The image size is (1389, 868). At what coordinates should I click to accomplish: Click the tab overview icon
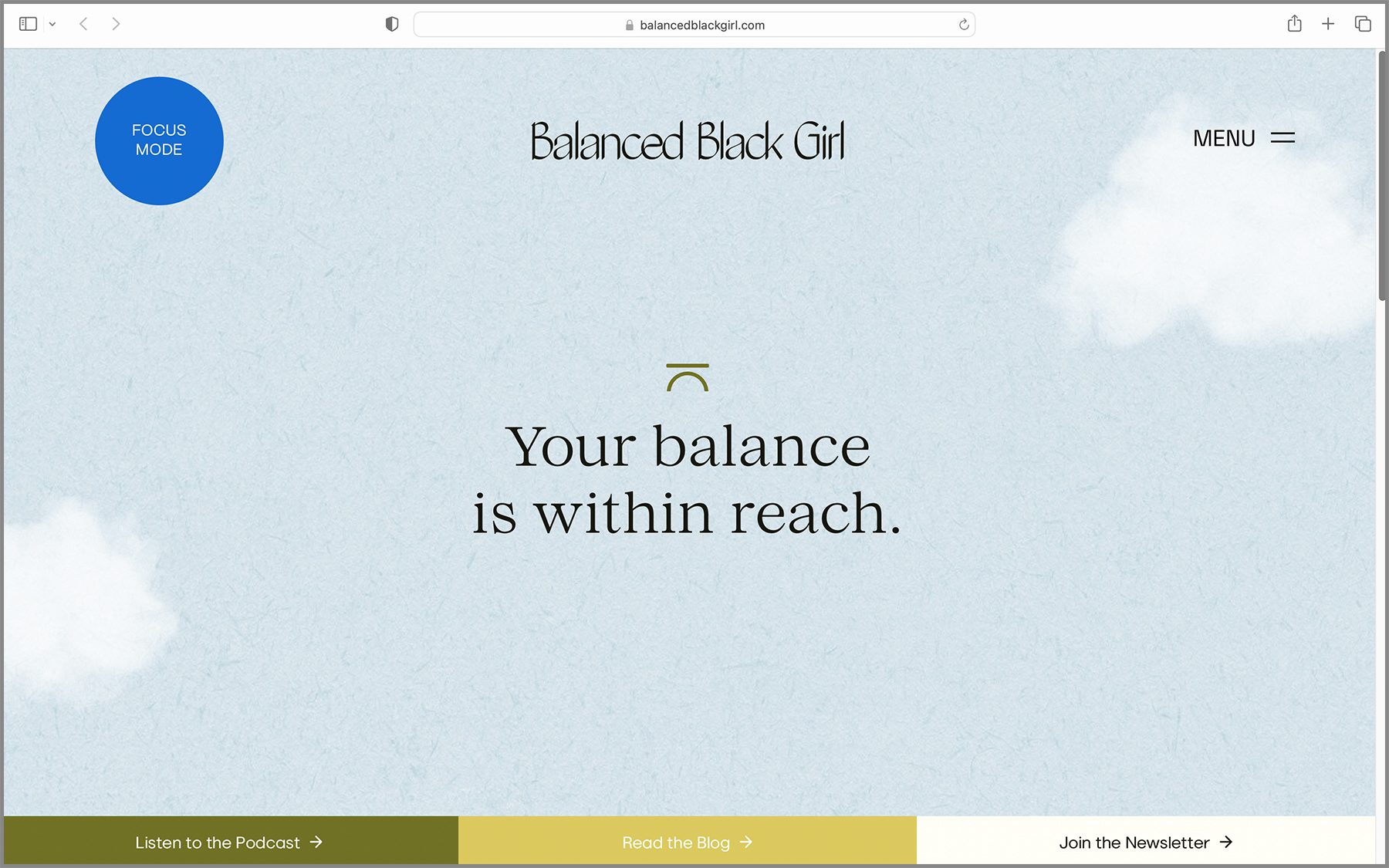[x=1363, y=24]
